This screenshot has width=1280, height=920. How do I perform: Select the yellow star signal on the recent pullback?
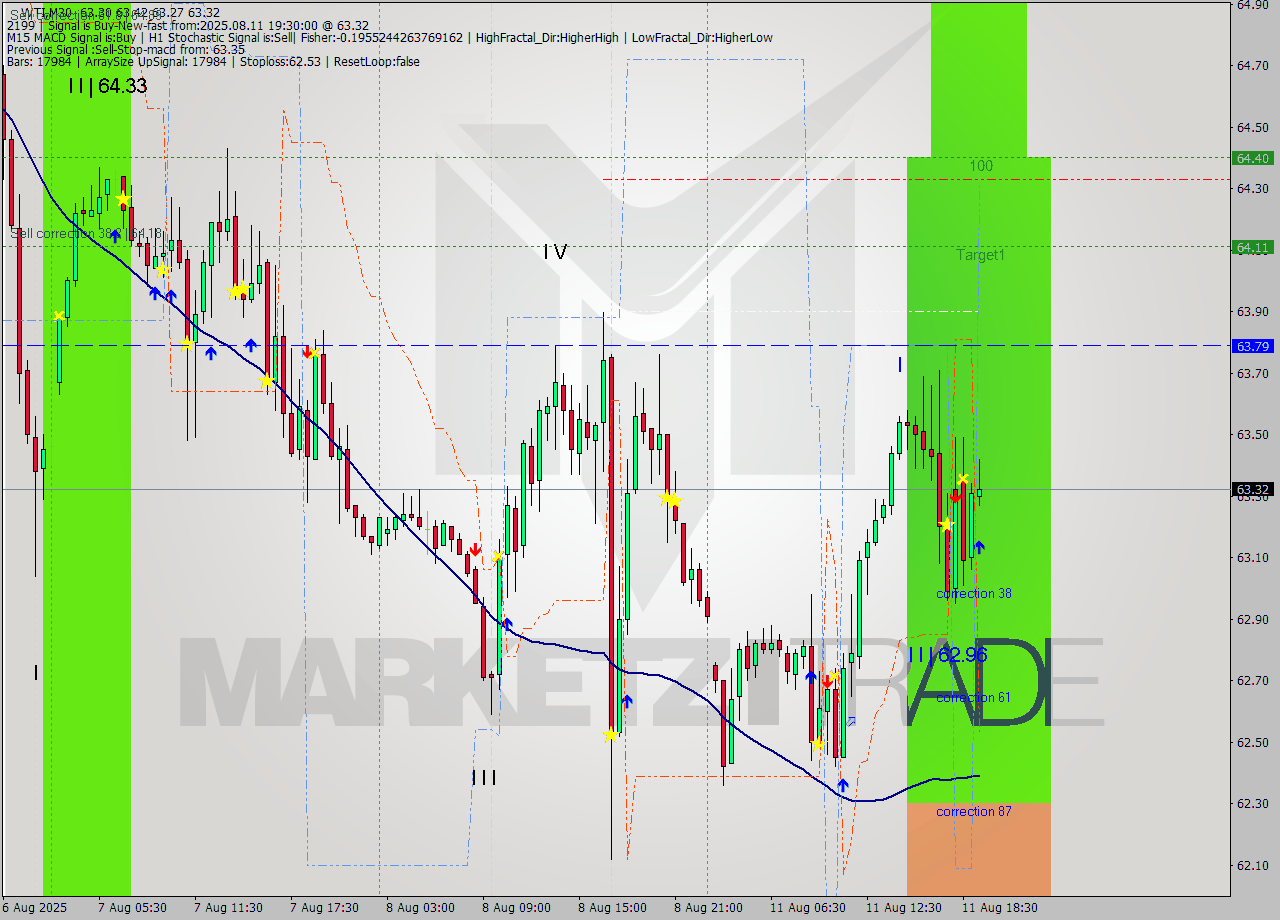pyautogui.click(x=945, y=524)
